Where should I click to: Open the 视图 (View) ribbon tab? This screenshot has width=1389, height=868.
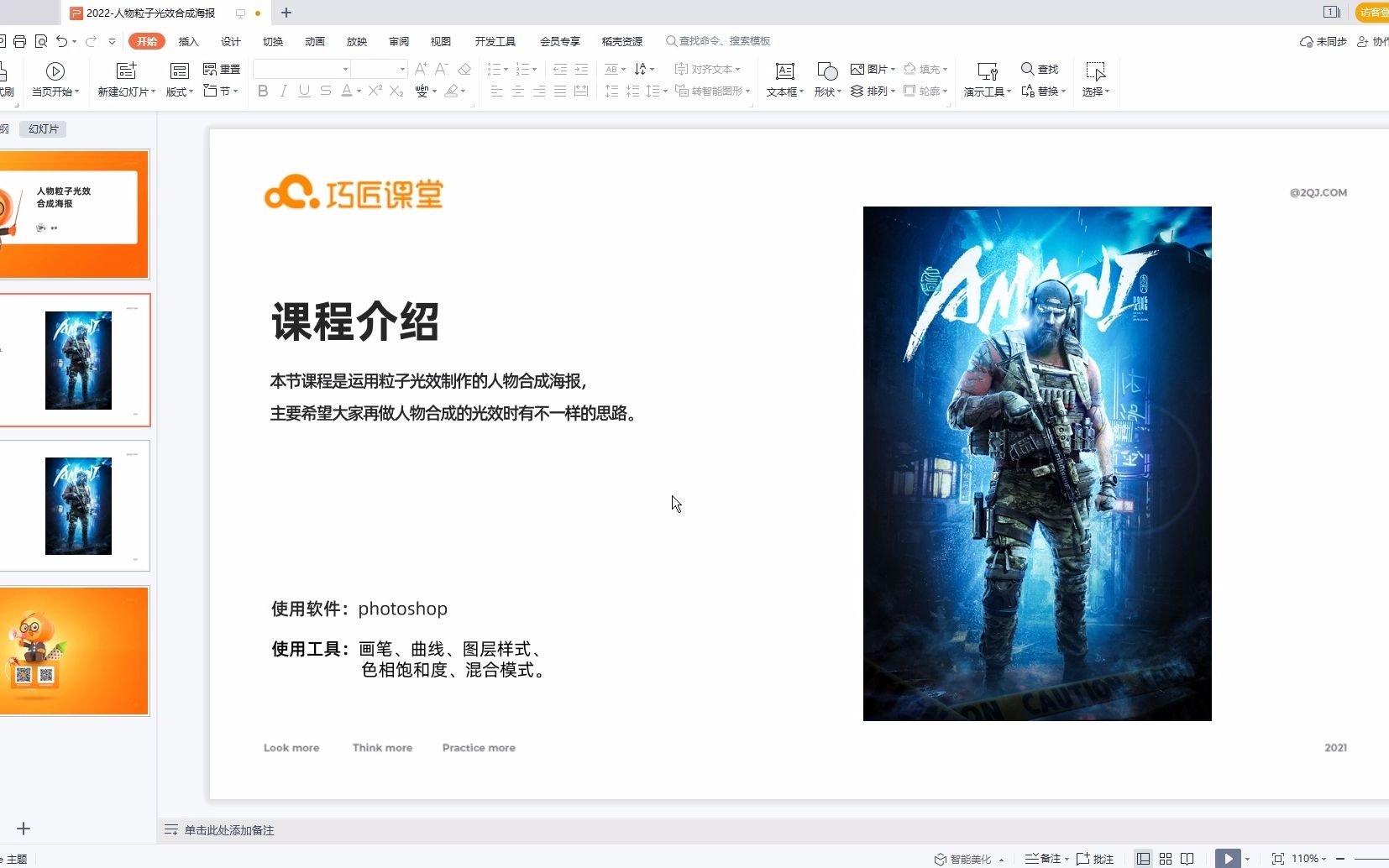[x=441, y=41]
